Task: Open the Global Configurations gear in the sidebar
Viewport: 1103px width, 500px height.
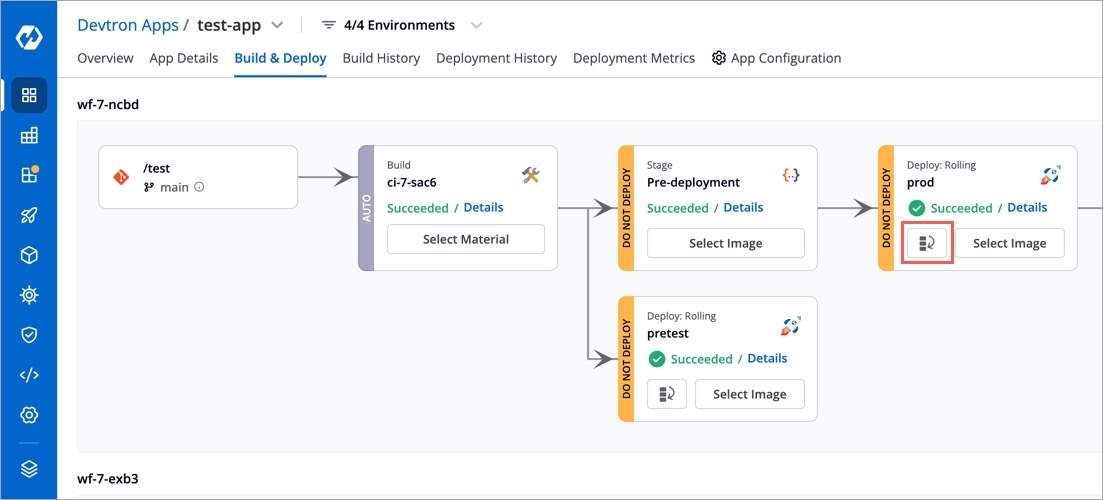Action: point(29,415)
